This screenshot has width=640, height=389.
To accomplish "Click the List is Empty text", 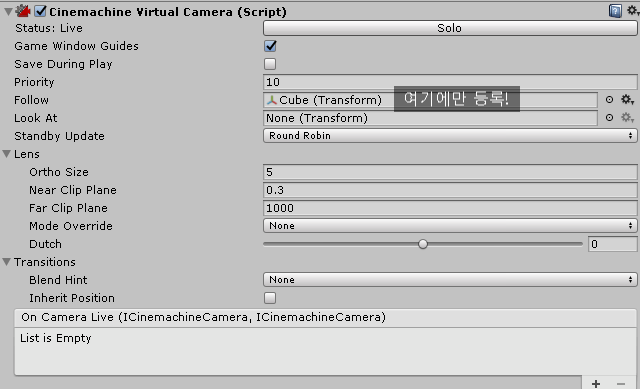I will 56,338.
